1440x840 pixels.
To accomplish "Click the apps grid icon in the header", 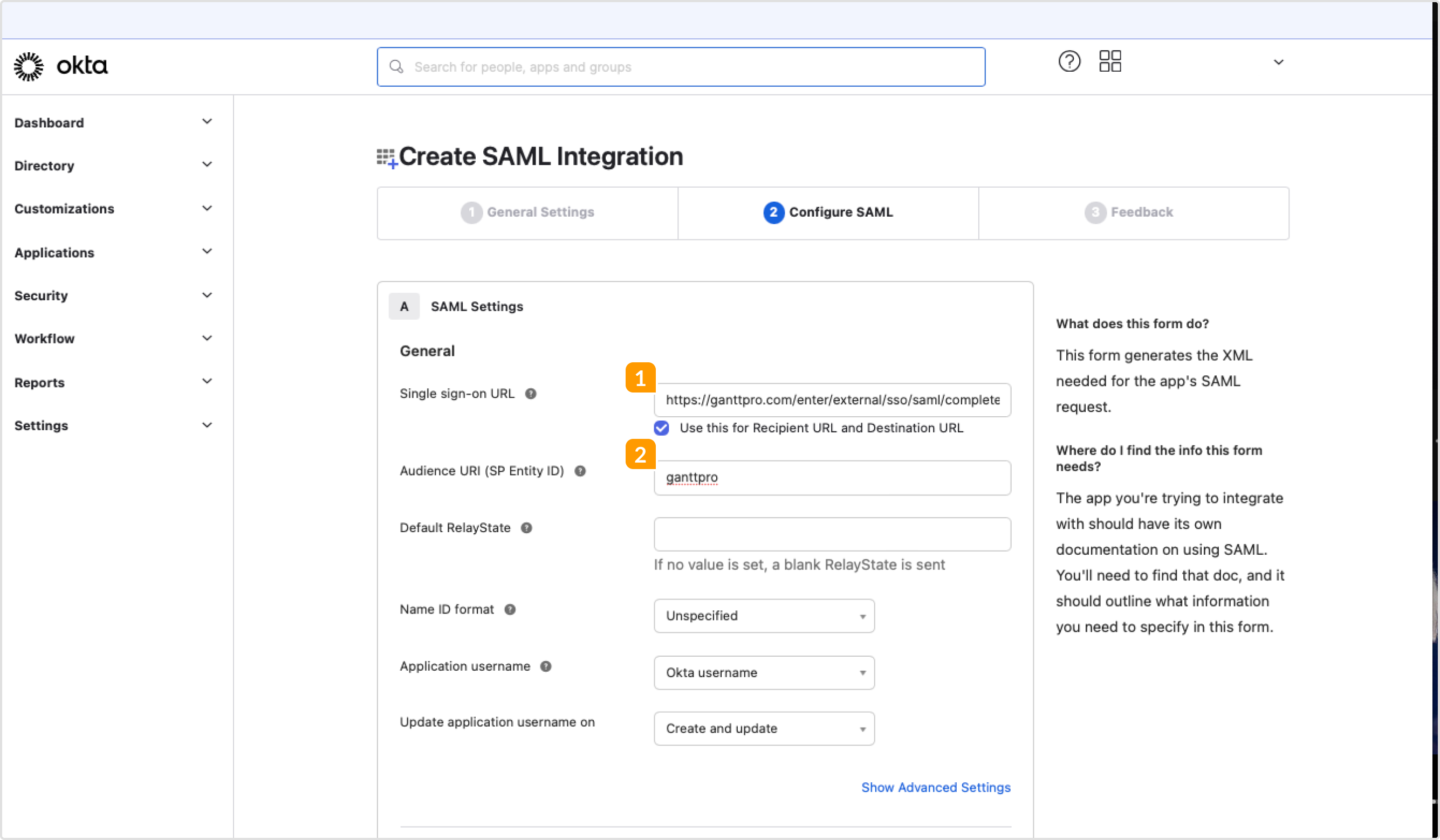I will coord(1110,61).
